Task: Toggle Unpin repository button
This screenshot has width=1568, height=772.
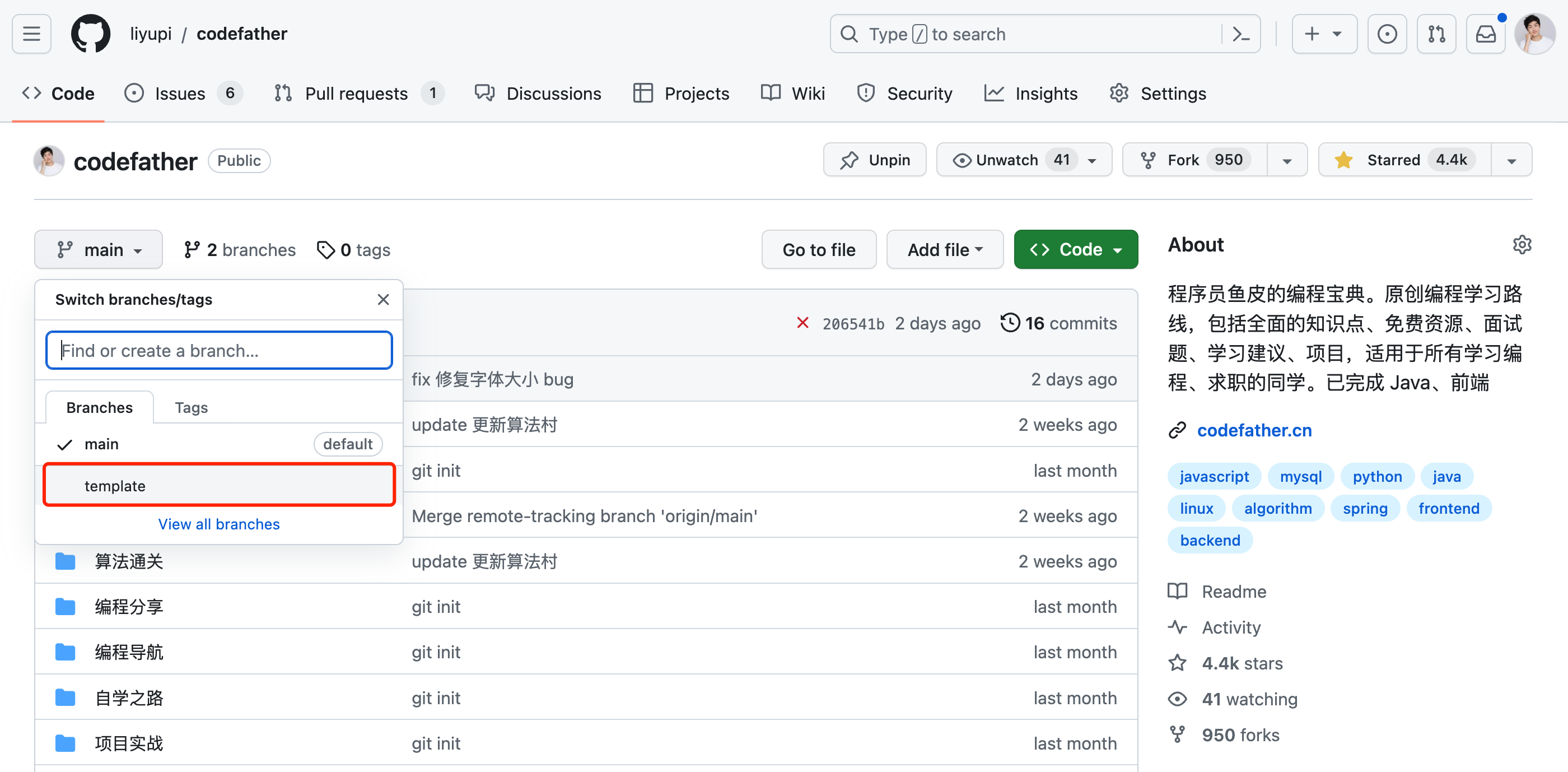Action: [875, 160]
